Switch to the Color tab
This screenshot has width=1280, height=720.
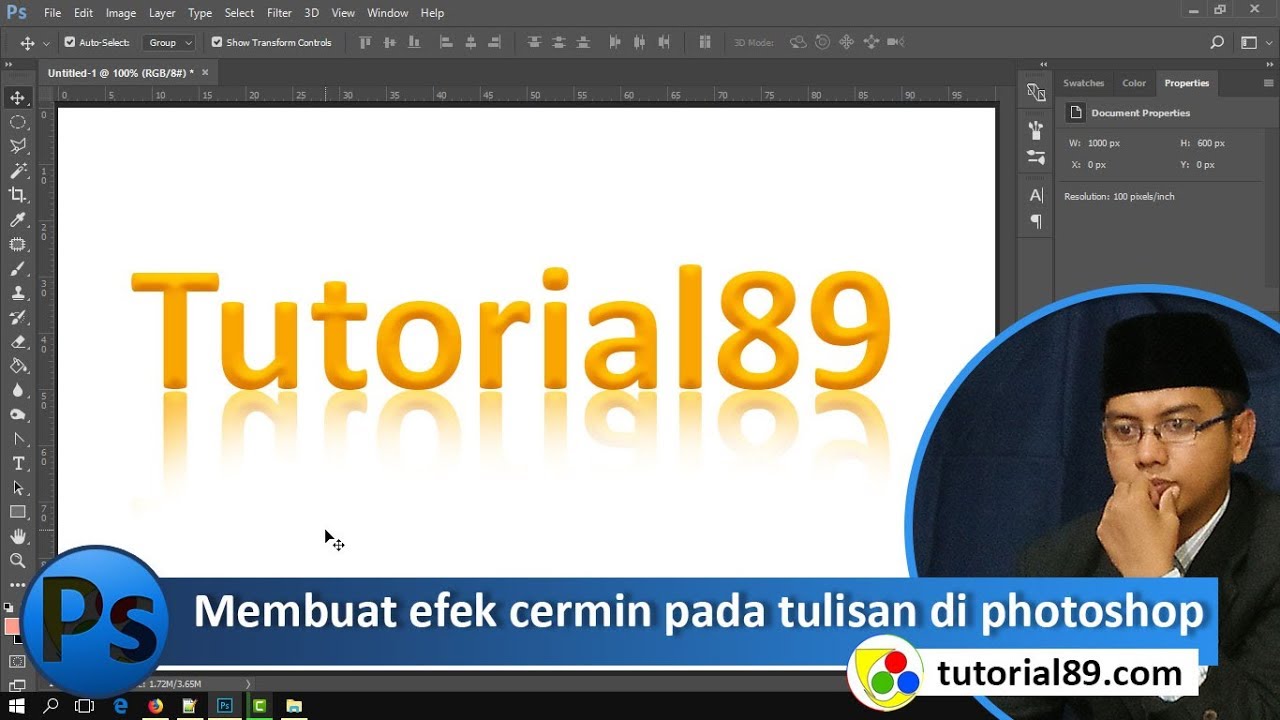click(1134, 83)
